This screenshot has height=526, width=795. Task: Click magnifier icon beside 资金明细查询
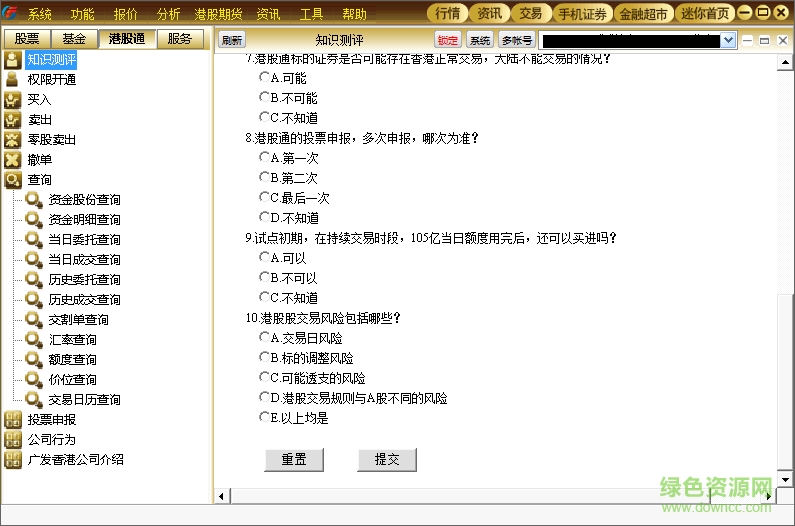(x=34, y=220)
